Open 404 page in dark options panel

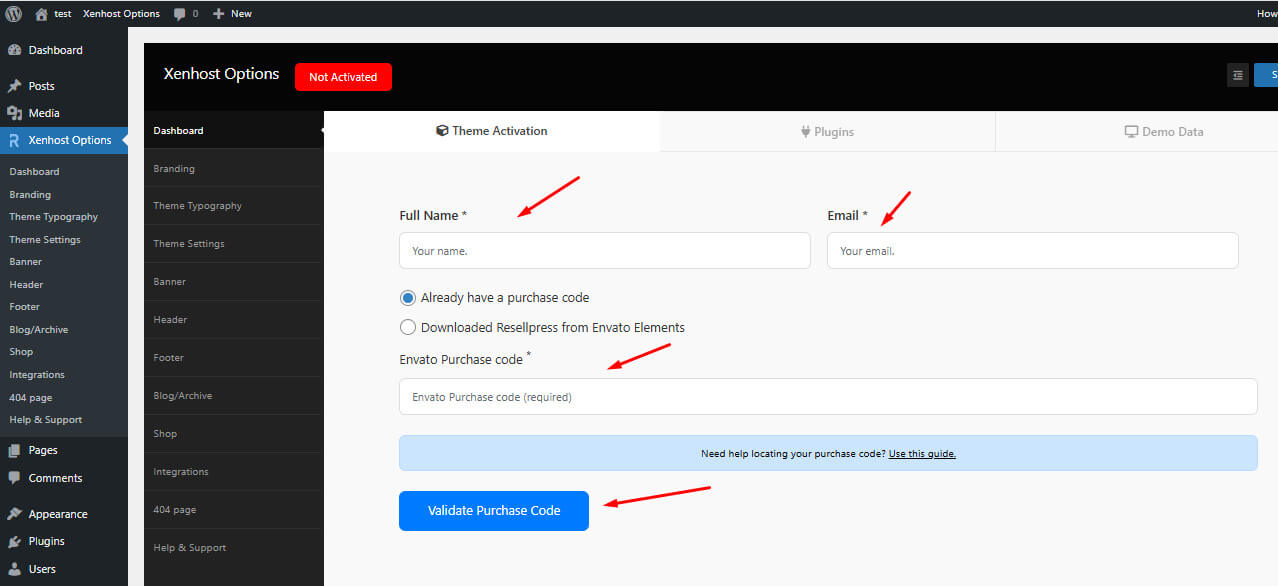pyautogui.click(x=233, y=510)
